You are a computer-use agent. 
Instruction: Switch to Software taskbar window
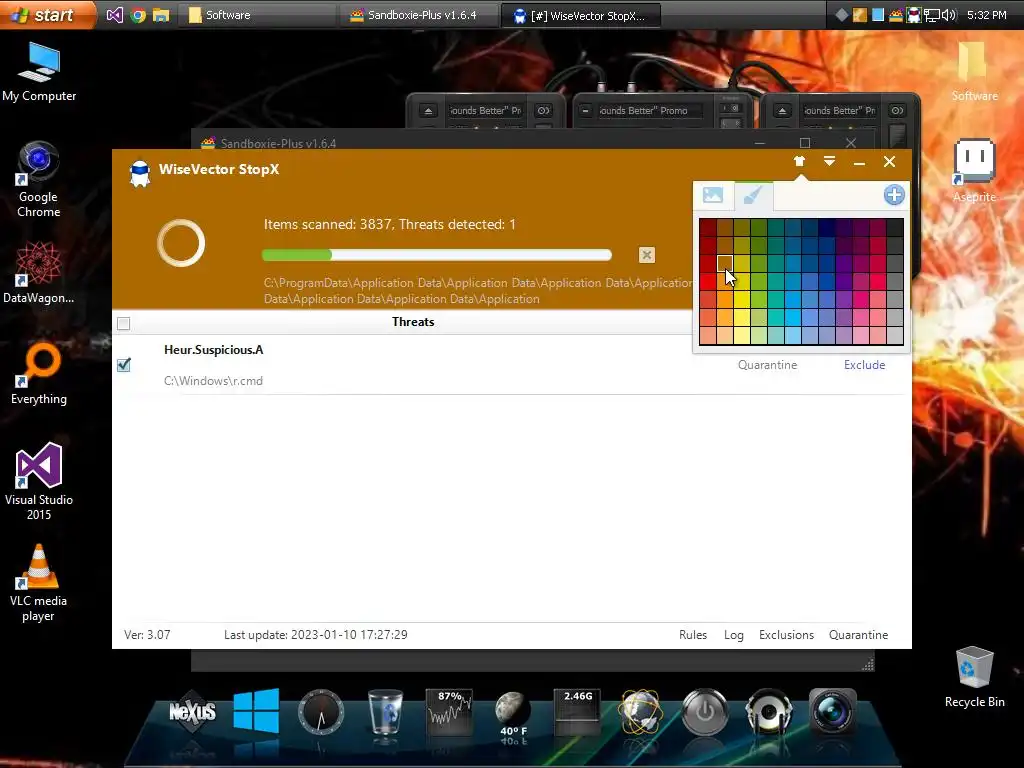click(256, 15)
